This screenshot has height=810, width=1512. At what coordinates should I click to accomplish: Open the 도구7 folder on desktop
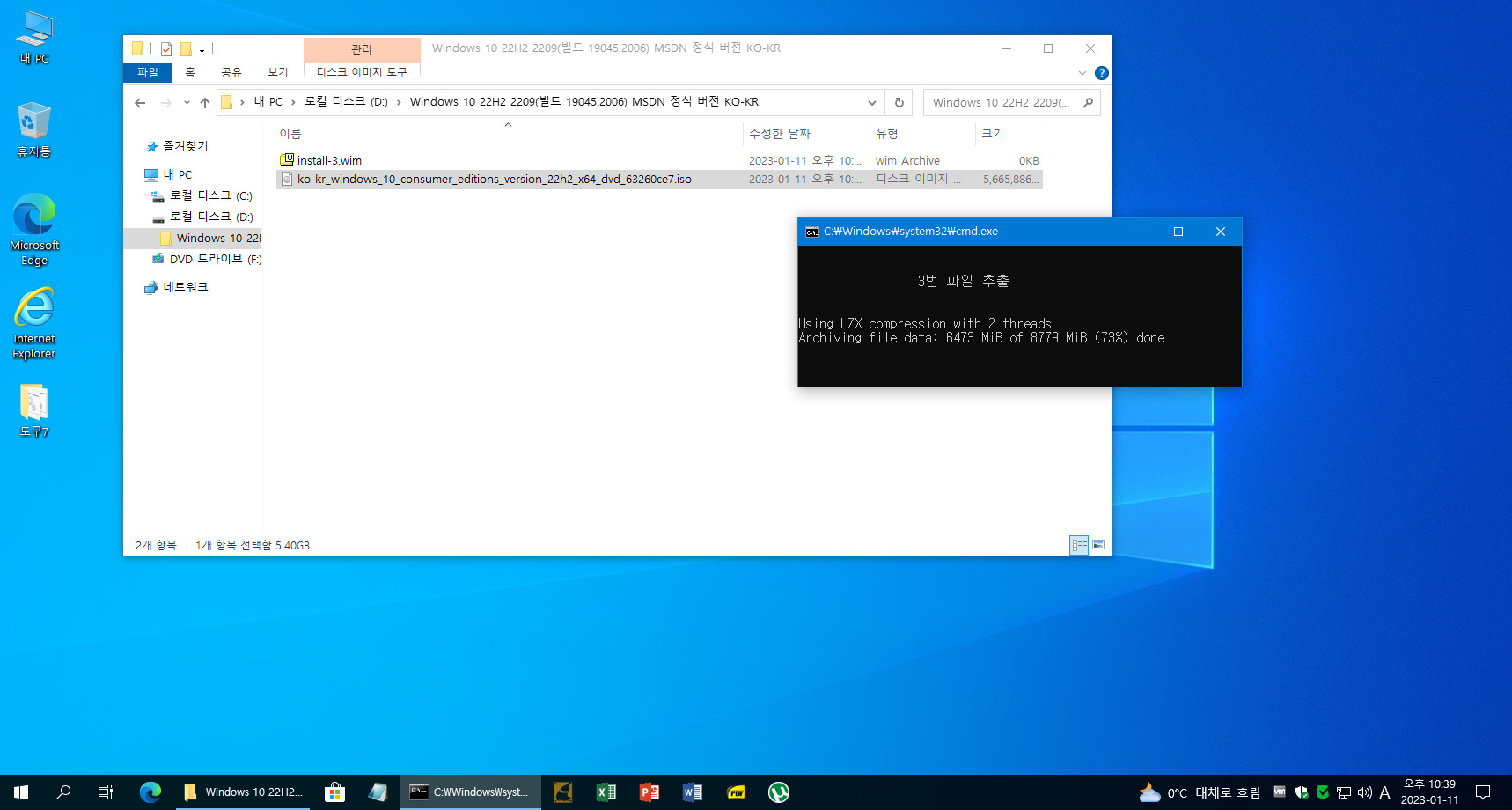point(34,410)
